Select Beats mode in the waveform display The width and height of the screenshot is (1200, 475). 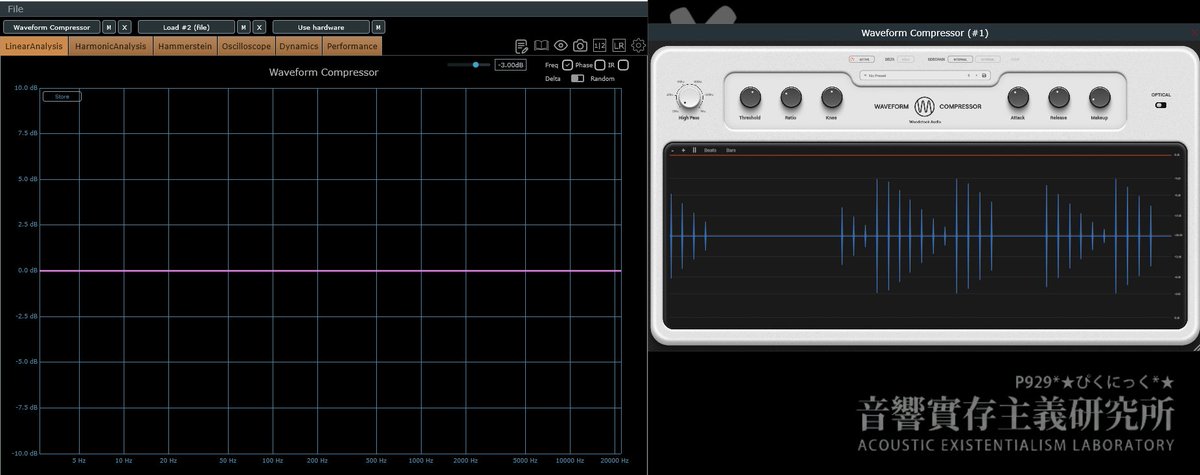click(x=710, y=150)
